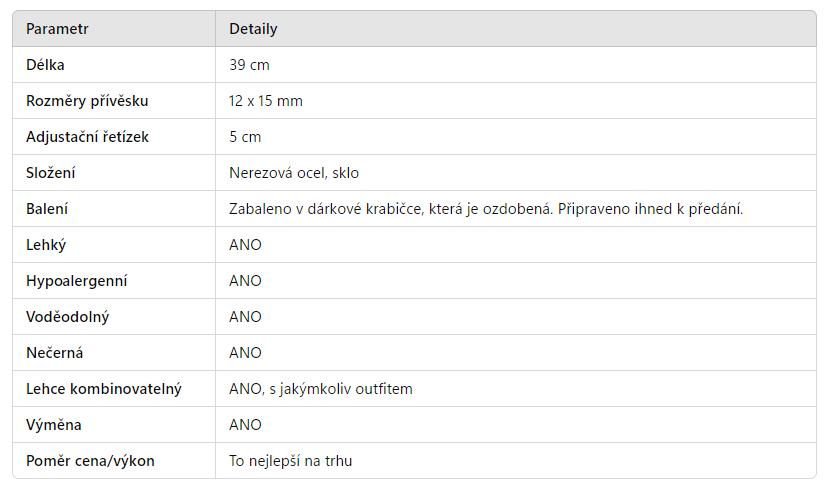The width and height of the screenshot is (826, 481).
Task: Click ANO value beside Nečerná
Action: point(245,353)
